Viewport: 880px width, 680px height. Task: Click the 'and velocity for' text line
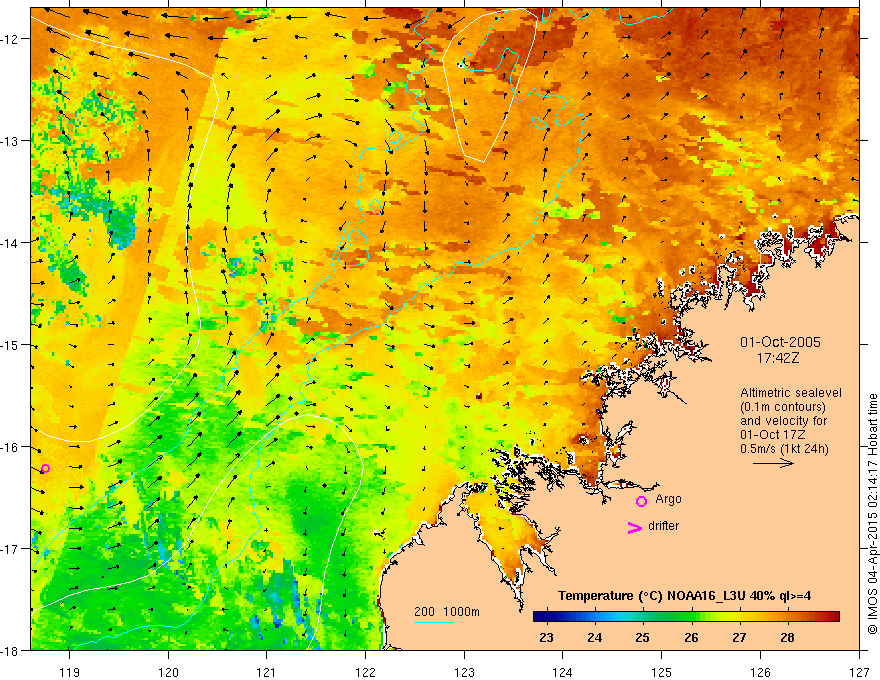pyautogui.click(x=783, y=421)
